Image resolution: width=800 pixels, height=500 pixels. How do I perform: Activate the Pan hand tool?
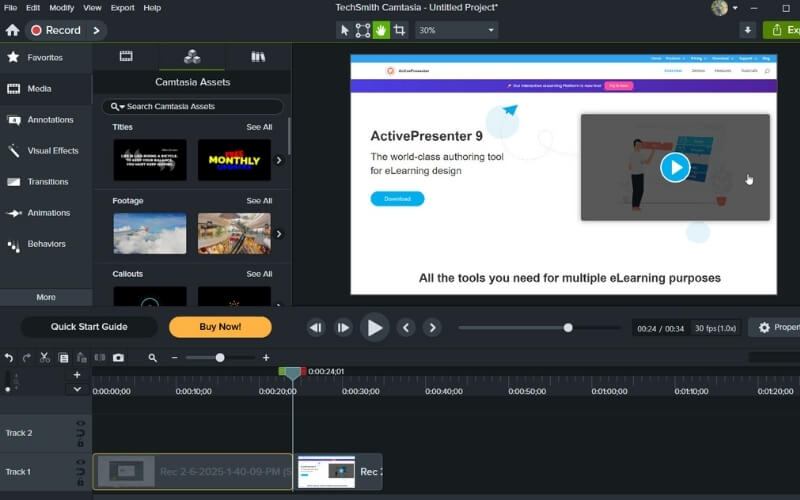(x=381, y=30)
